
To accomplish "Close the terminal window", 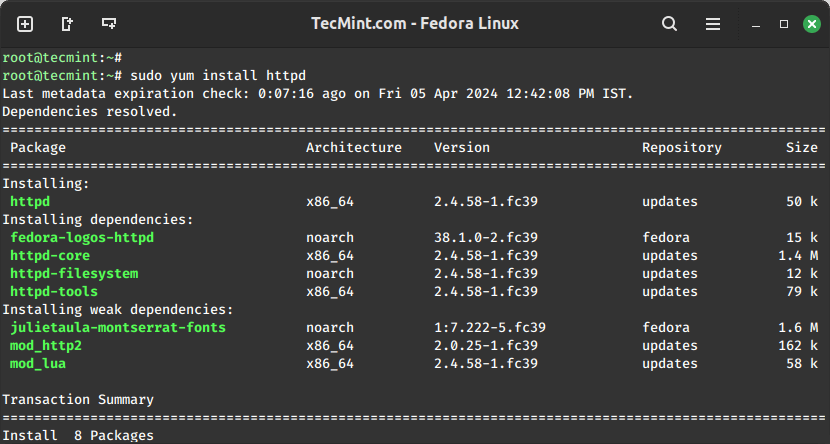I will point(811,23).
